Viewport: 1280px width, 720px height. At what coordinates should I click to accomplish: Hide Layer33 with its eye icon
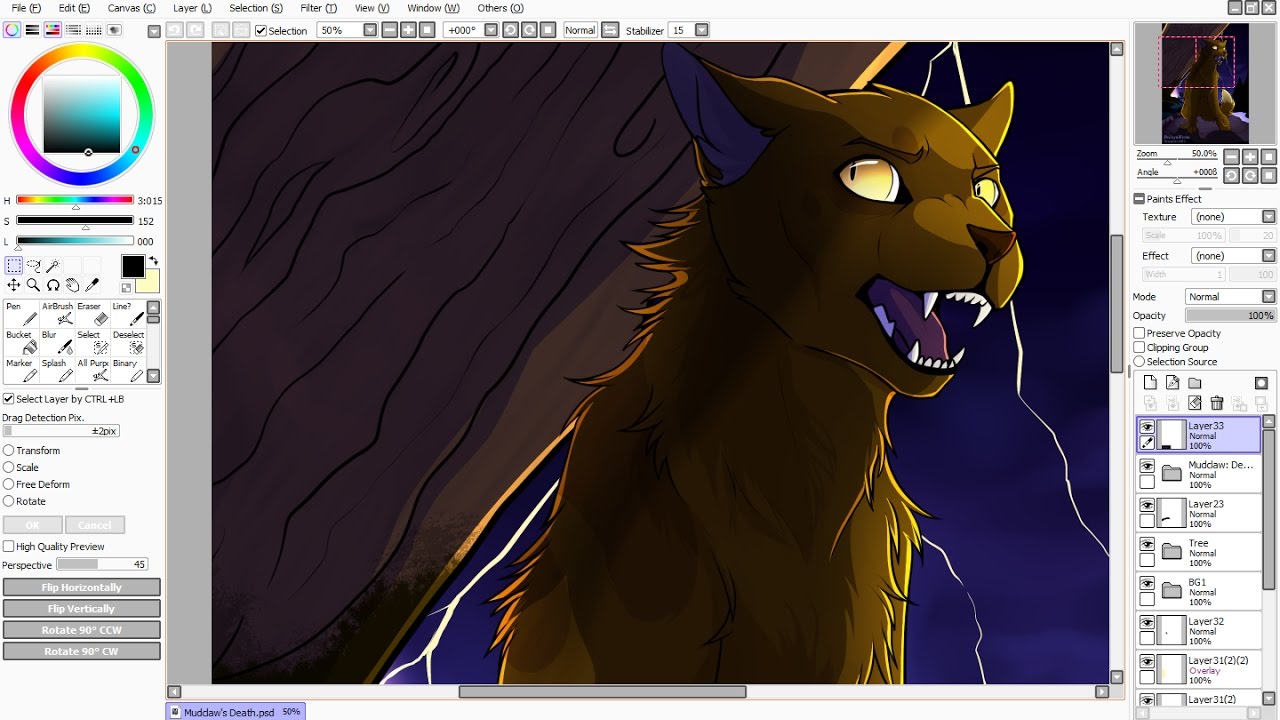point(1147,427)
